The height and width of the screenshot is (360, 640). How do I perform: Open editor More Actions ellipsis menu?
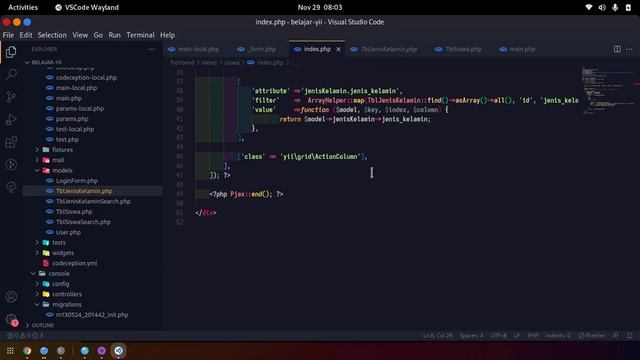point(629,49)
